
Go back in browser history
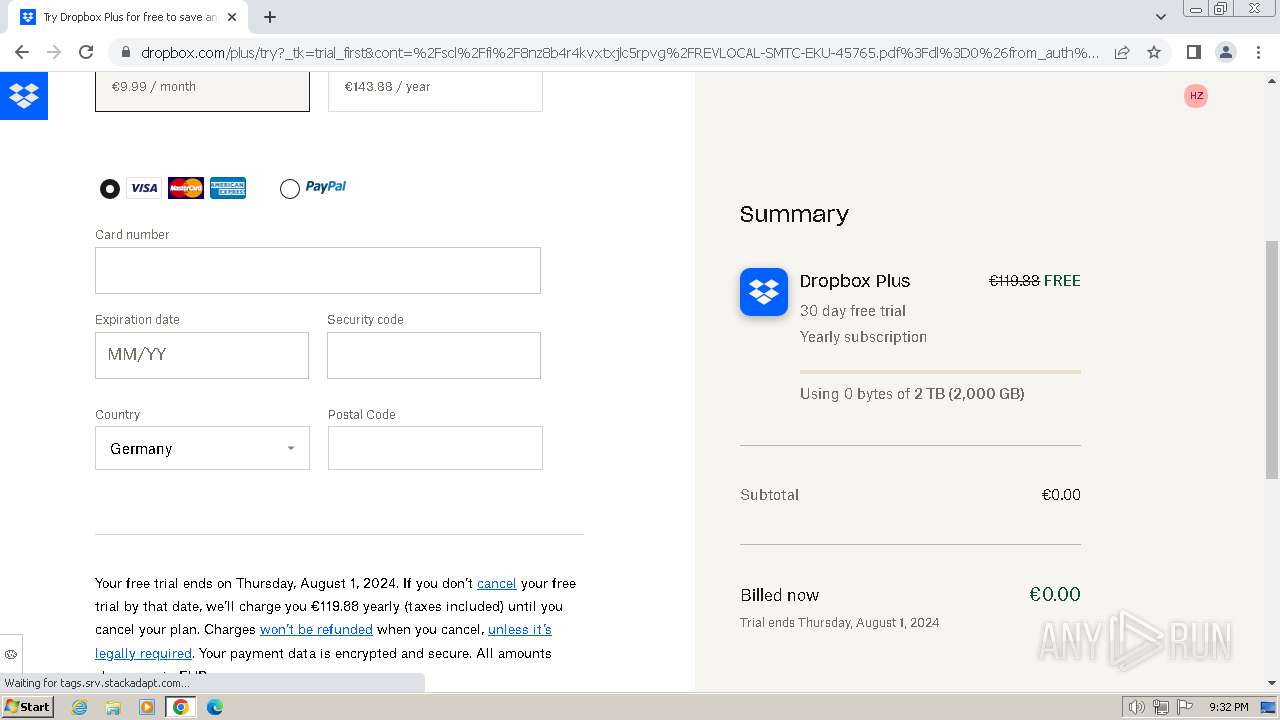coord(22,52)
